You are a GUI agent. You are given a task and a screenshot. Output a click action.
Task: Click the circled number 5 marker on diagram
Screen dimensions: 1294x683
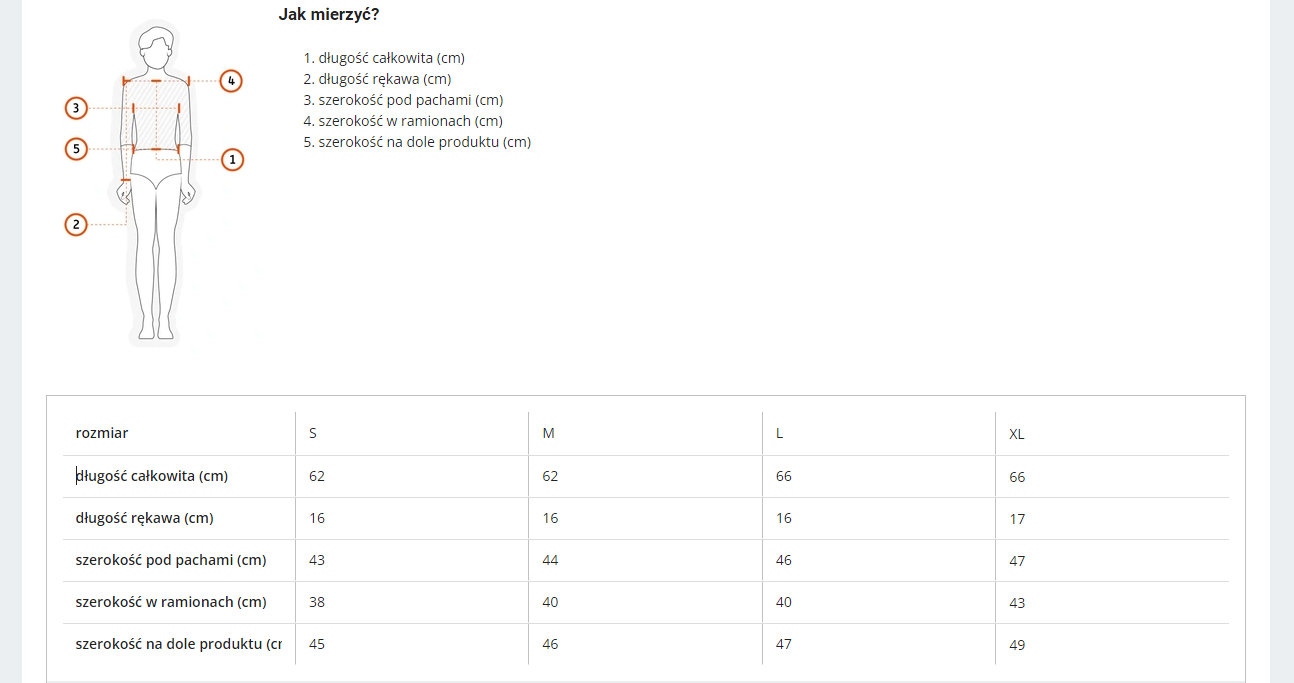(x=76, y=149)
